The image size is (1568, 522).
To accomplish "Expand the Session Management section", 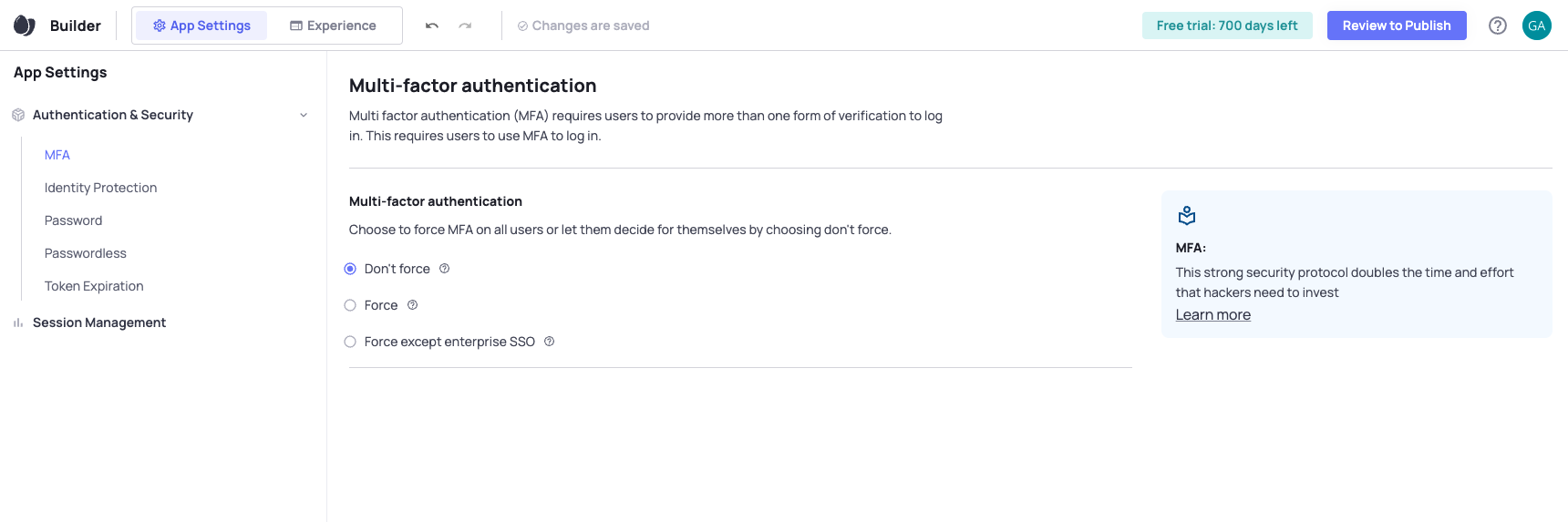I will pyautogui.click(x=99, y=322).
